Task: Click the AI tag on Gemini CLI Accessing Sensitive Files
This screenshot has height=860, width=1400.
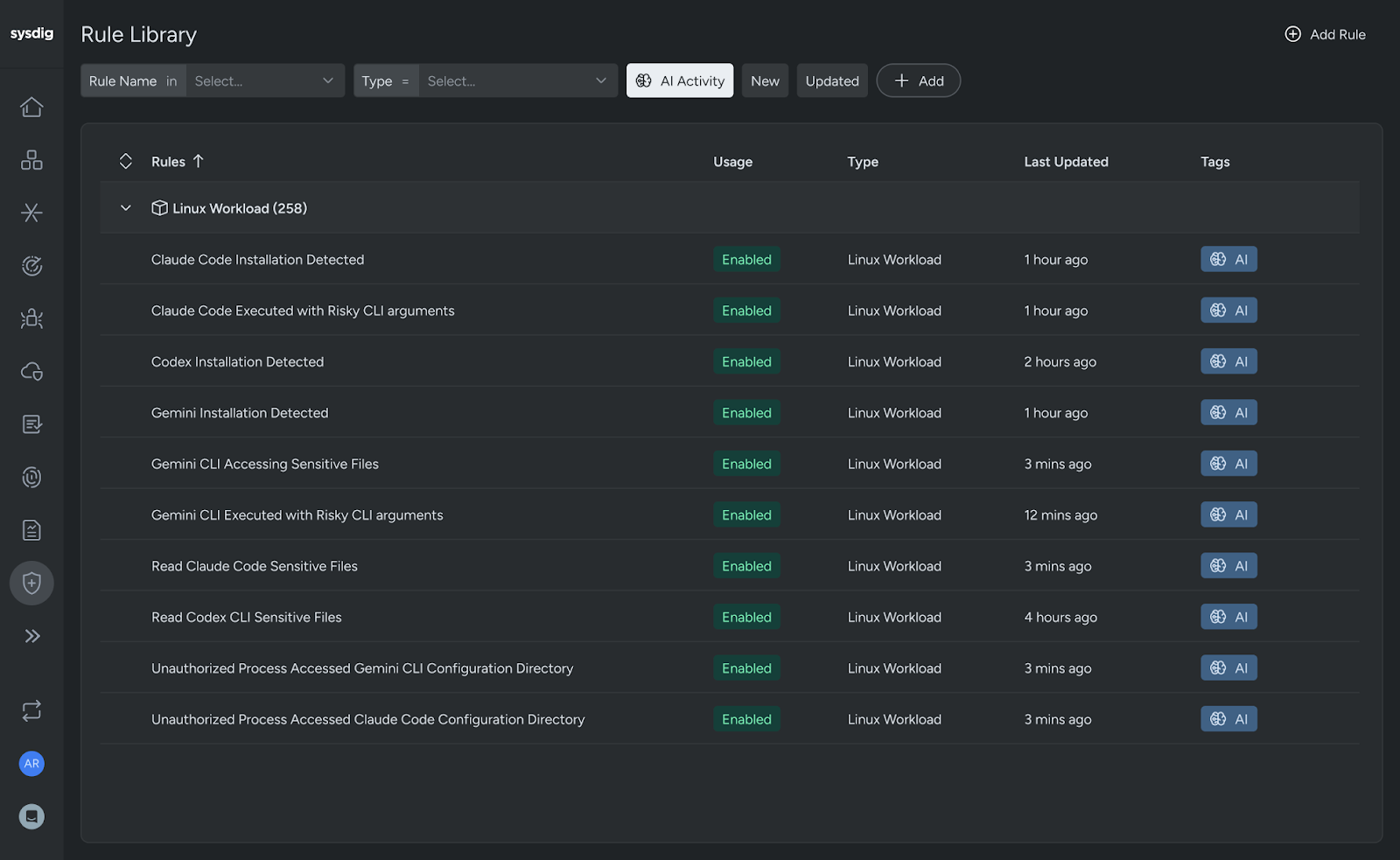Action: pyautogui.click(x=1228, y=464)
